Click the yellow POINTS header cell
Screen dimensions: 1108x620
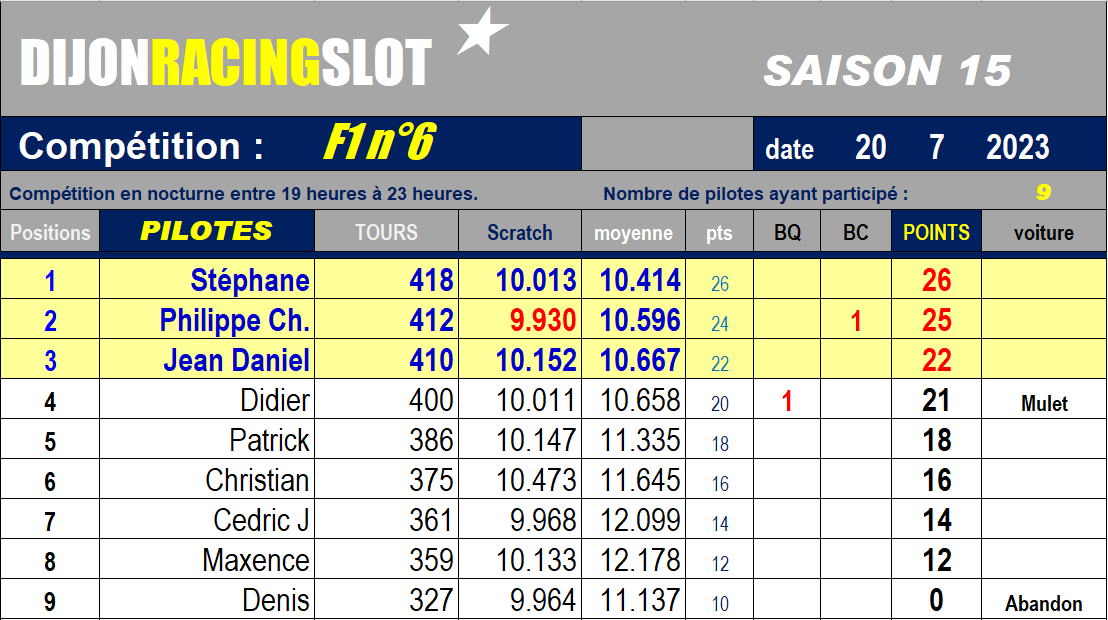pyautogui.click(x=936, y=231)
